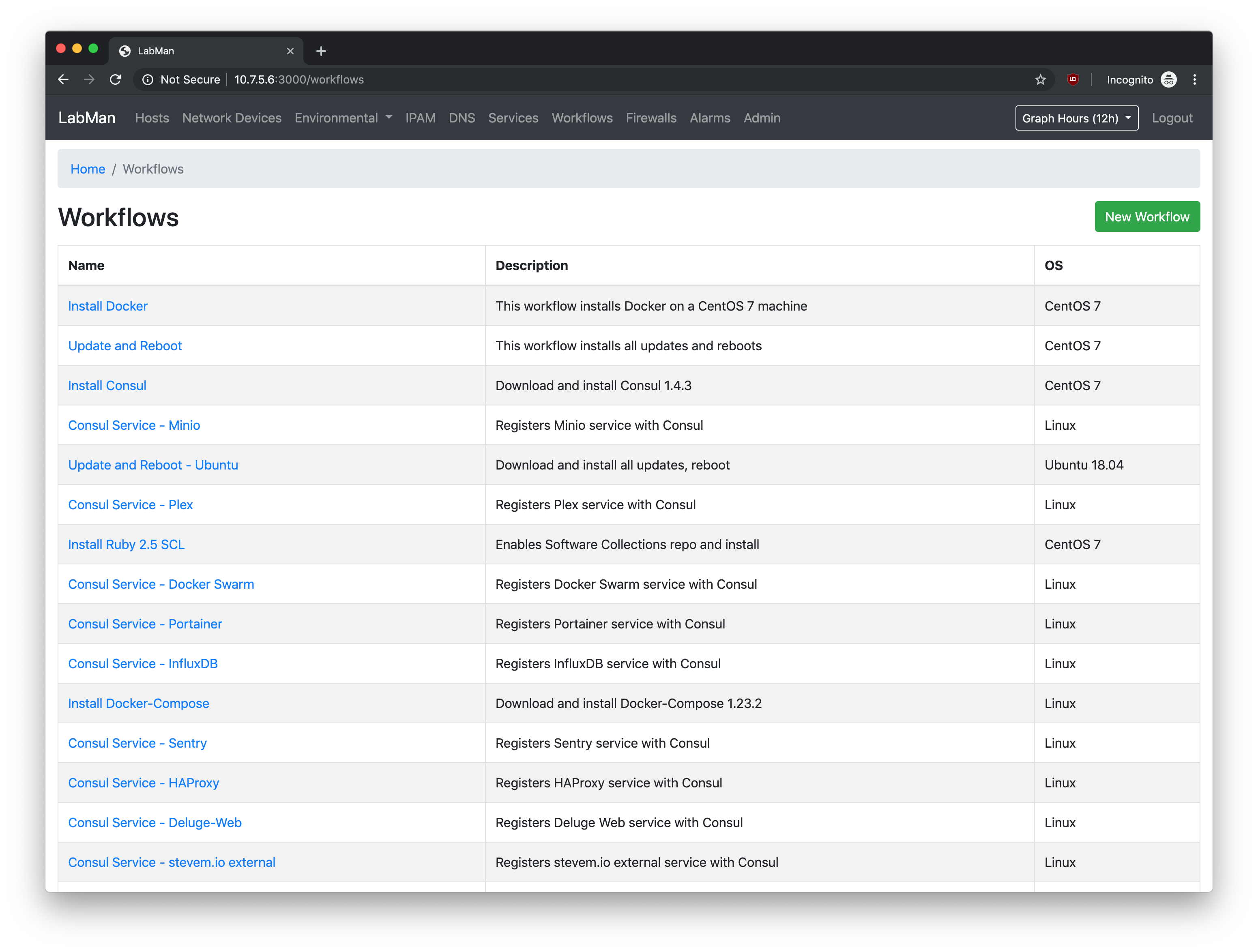Open the Graph Hours (12h) dropdown

1076,118
